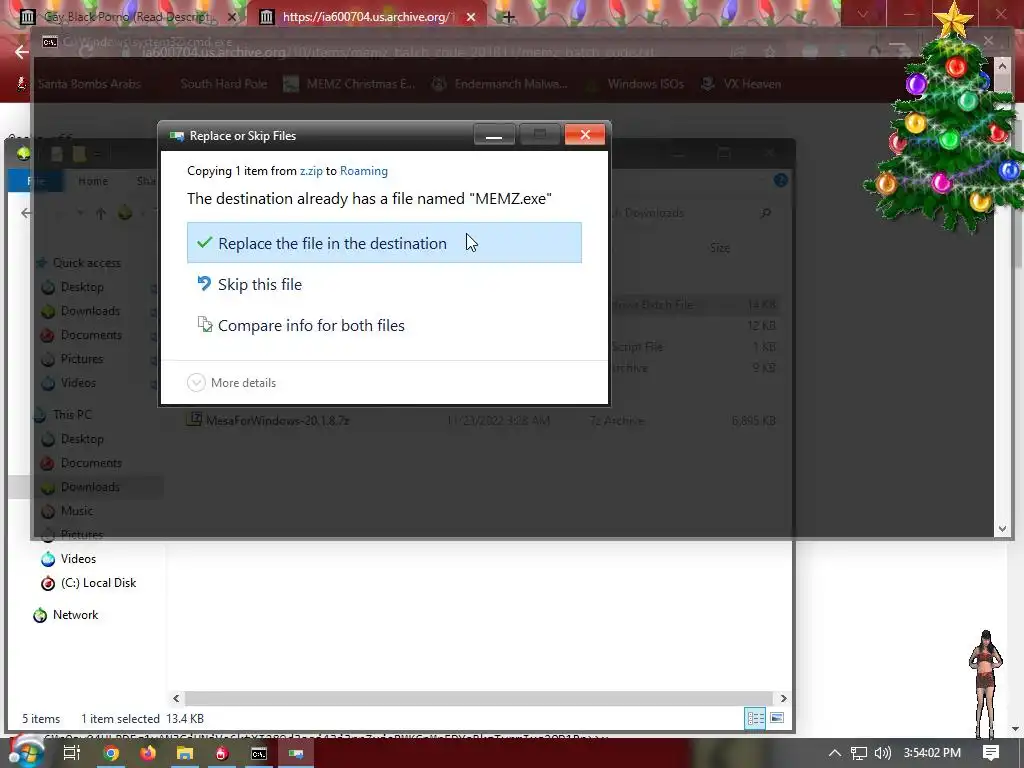Click the blue undo arrow skip icon
Screen dimensions: 1024x768
click(x=204, y=283)
